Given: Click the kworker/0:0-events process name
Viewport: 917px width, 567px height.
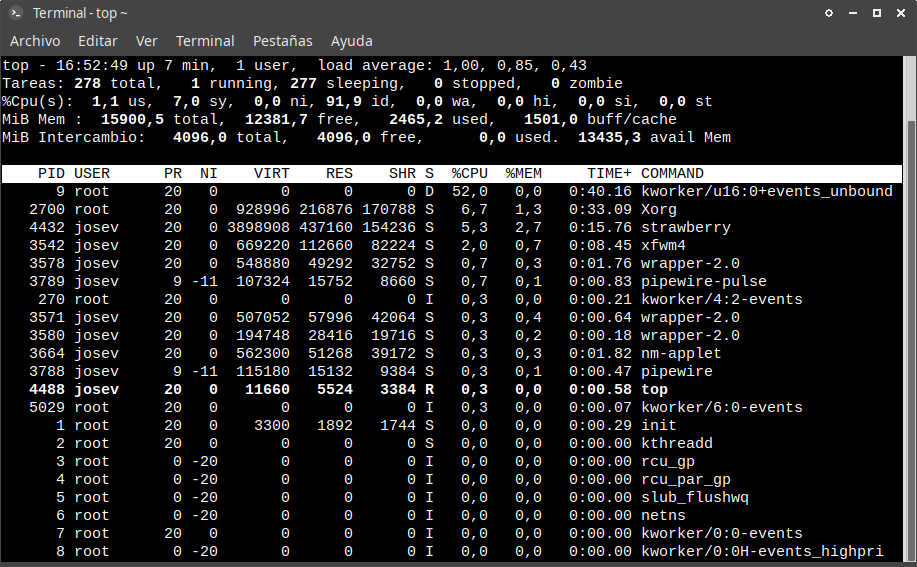Looking at the screenshot, I should pyautogui.click(x=722, y=534).
